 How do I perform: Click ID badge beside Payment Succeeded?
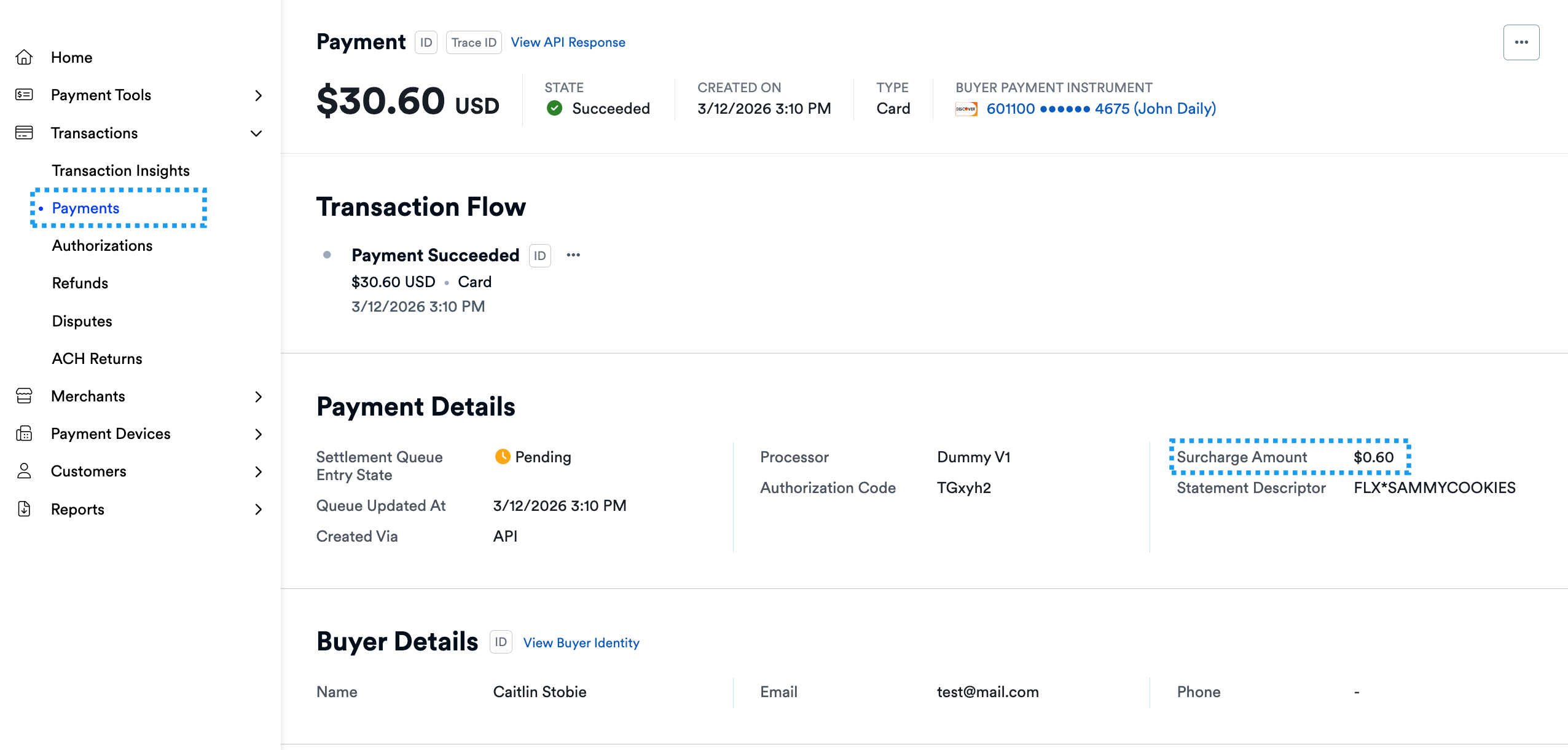539,256
